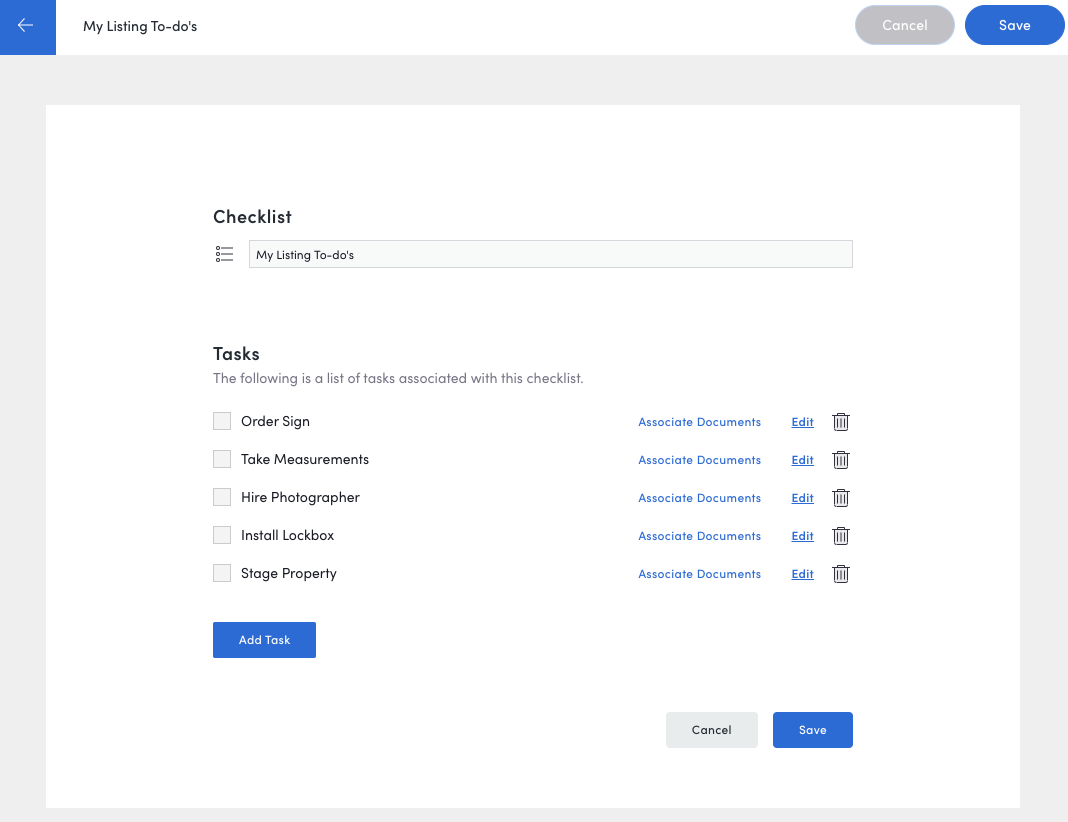
Task: Click the checklist bullet-list icon
Action: [x=224, y=254]
